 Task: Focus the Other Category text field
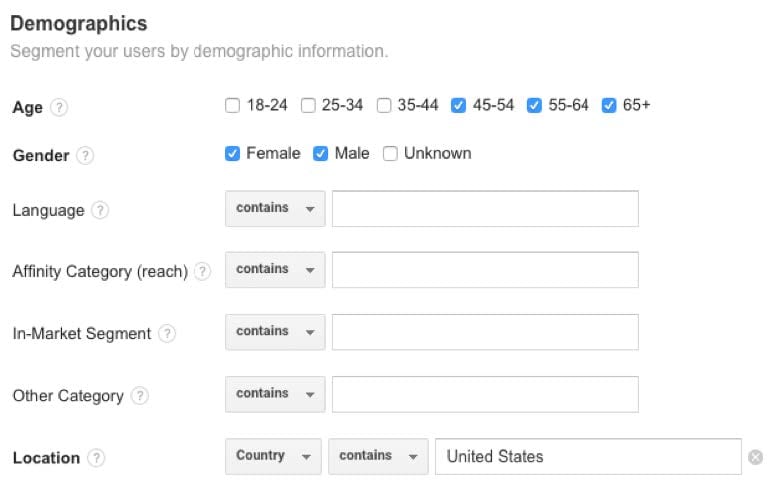click(x=485, y=394)
